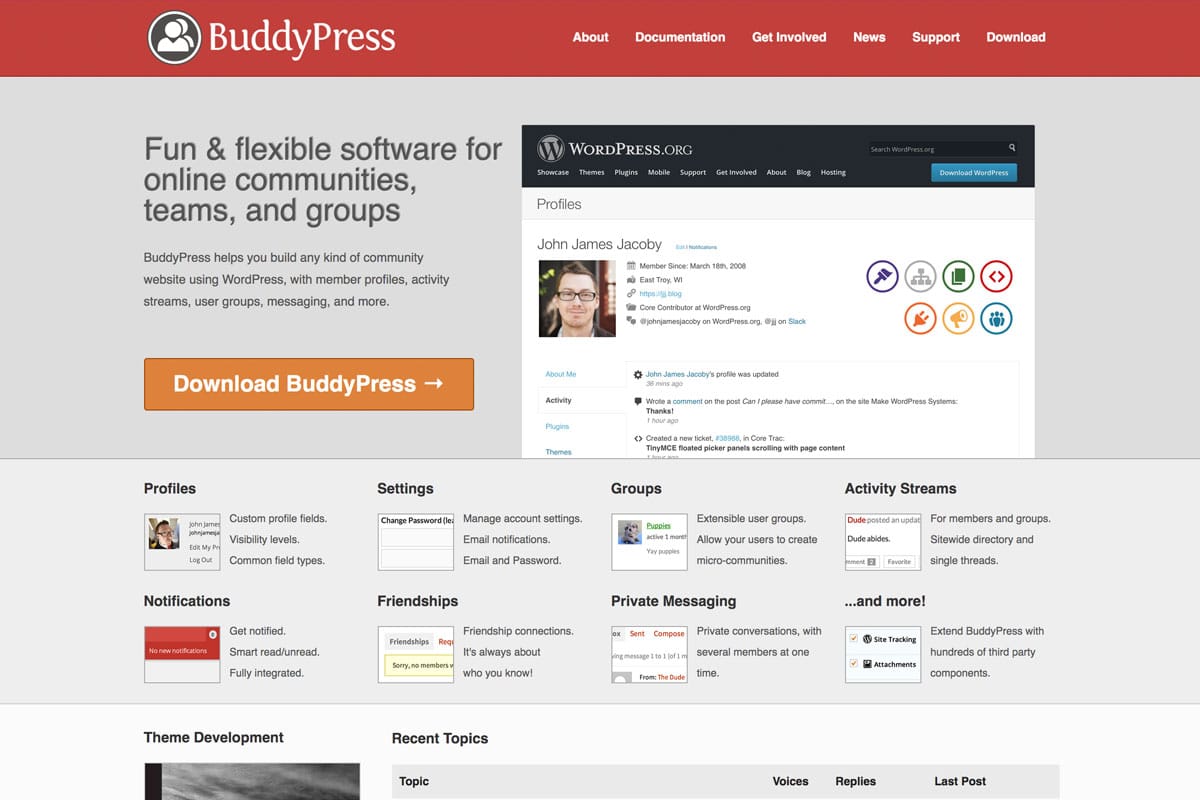
Task: Click the WordPress.org logo in the profile screenshot
Action: pos(615,149)
